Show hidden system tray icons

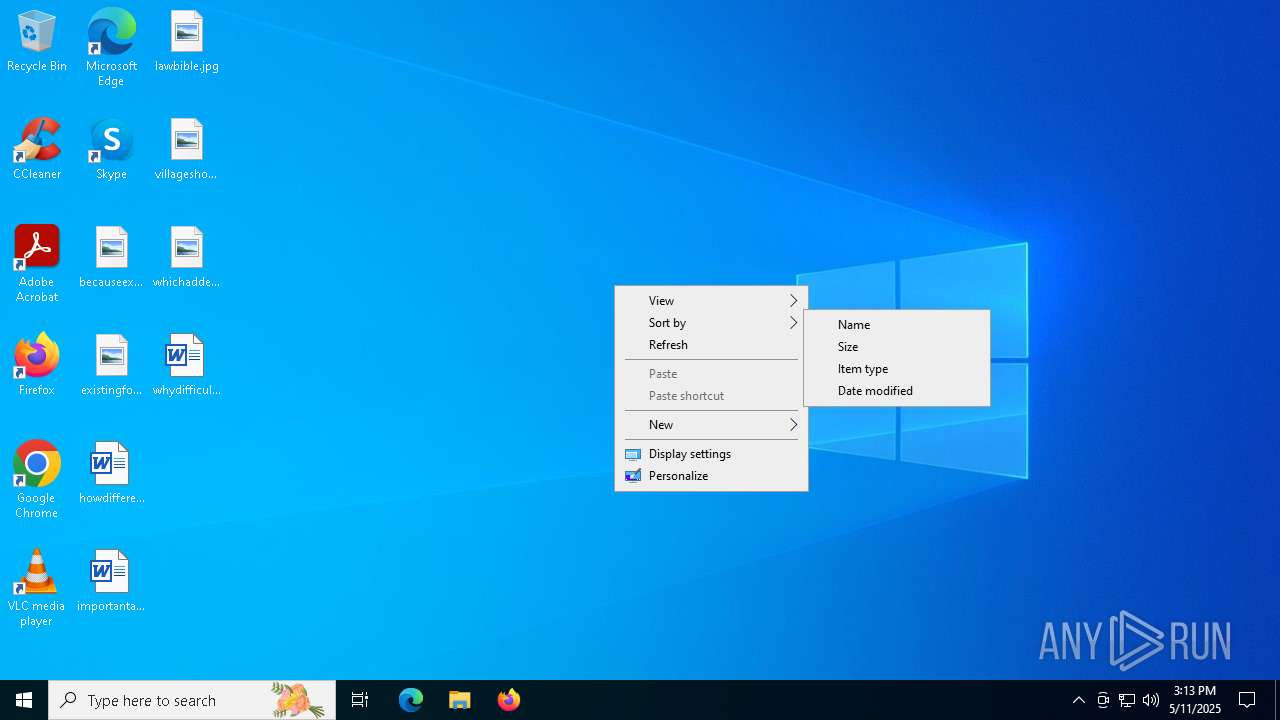[1079, 700]
